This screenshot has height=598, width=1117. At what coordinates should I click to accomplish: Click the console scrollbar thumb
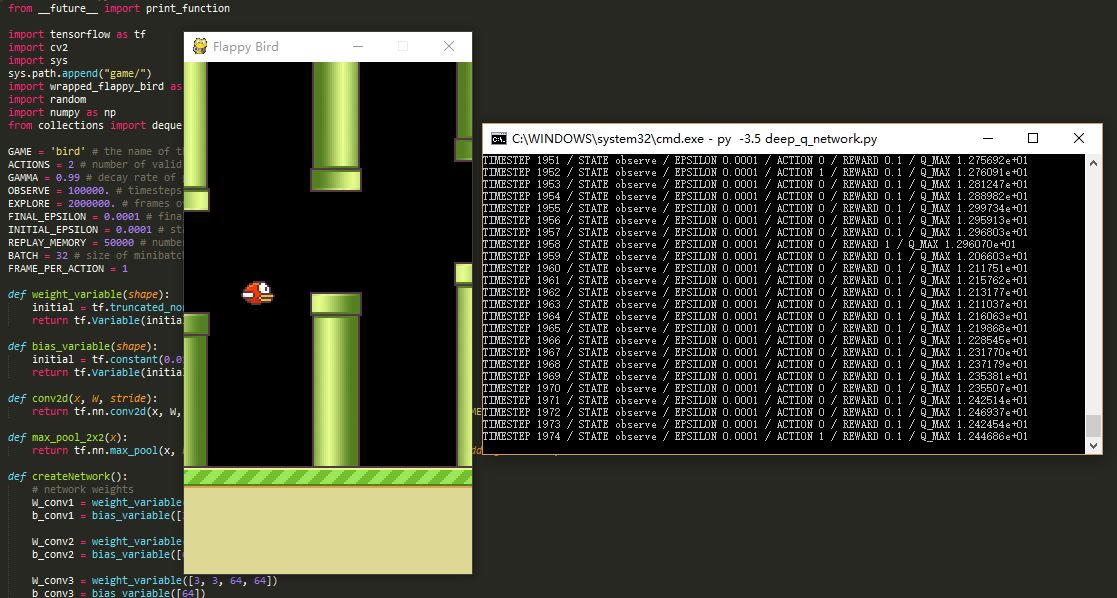coord(1094,425)
